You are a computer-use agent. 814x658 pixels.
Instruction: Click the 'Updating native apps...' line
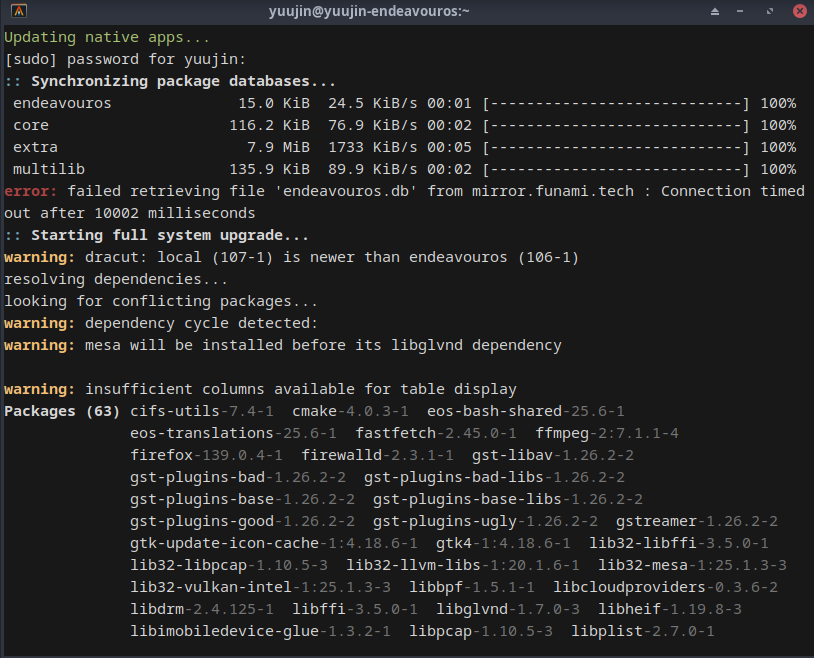tap(107, 37)
